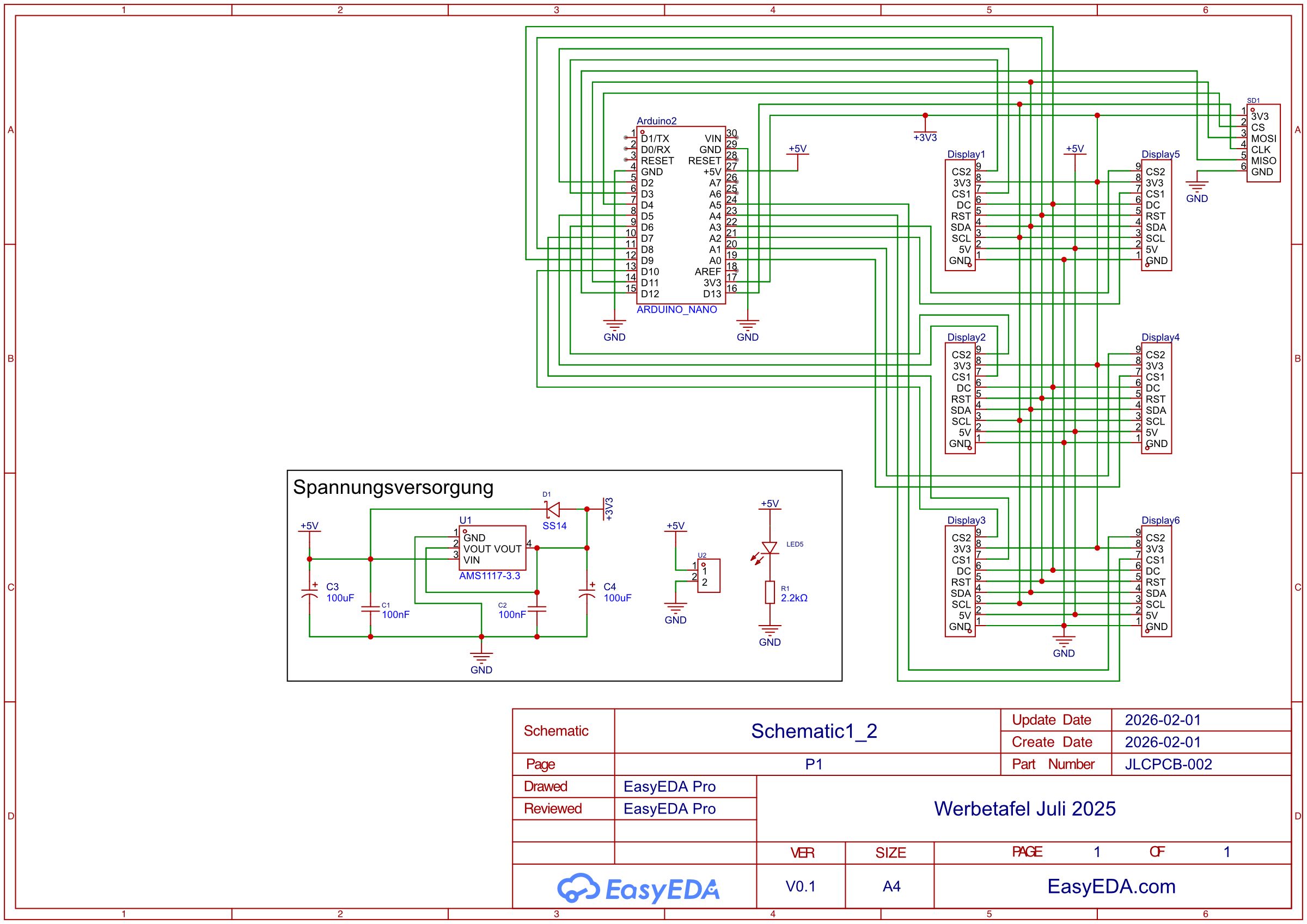
Task: Click the AMS1117-3.3 regulator U1 body
Action: pyautogui.click(x=492, y=548)
